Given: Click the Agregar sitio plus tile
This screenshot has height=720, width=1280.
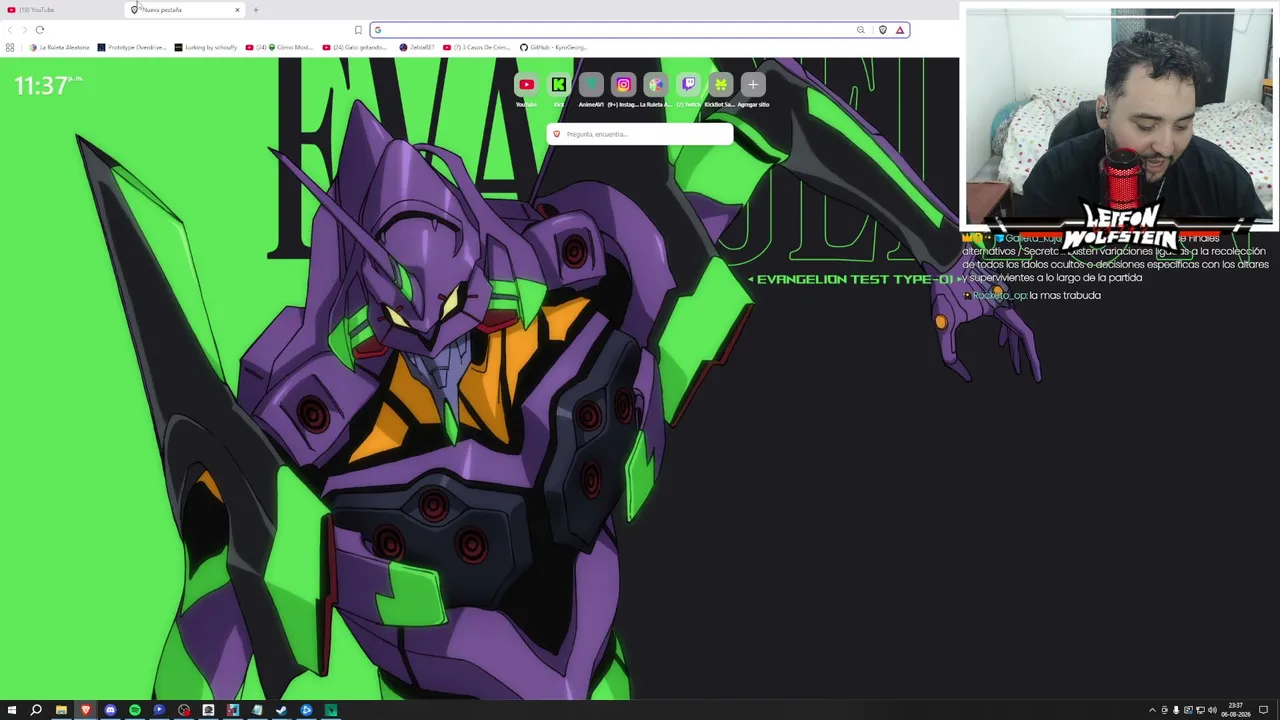Looking at the screenshot, I should 753,85.
